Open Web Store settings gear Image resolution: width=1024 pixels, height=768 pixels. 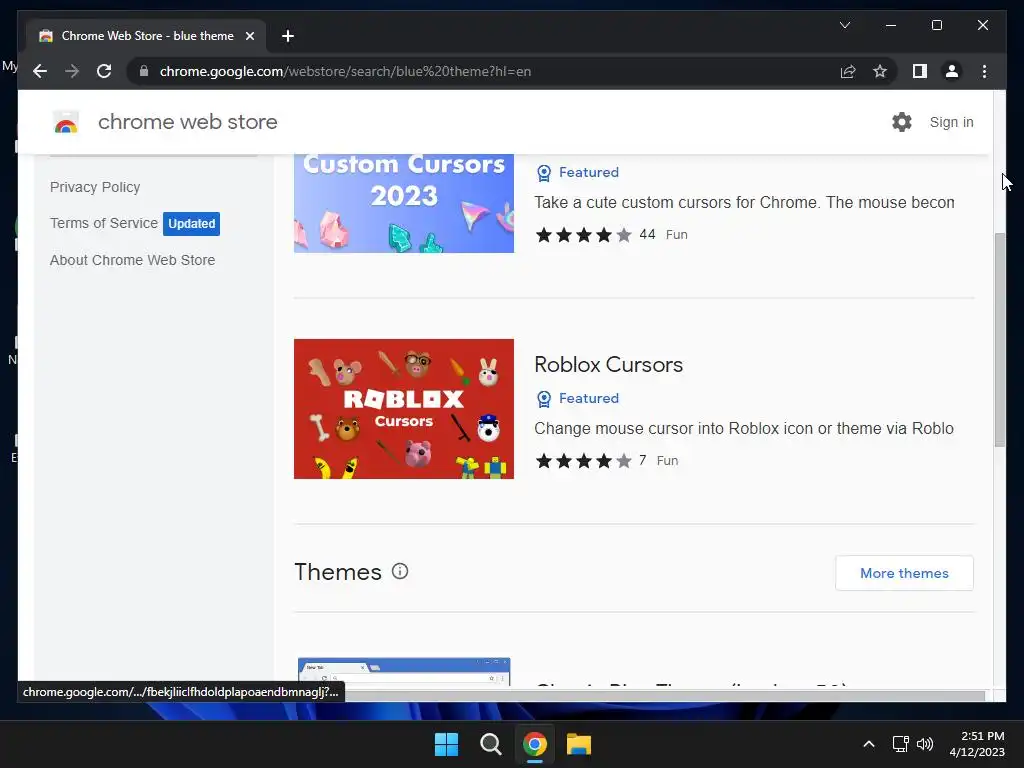click(902, 122)
